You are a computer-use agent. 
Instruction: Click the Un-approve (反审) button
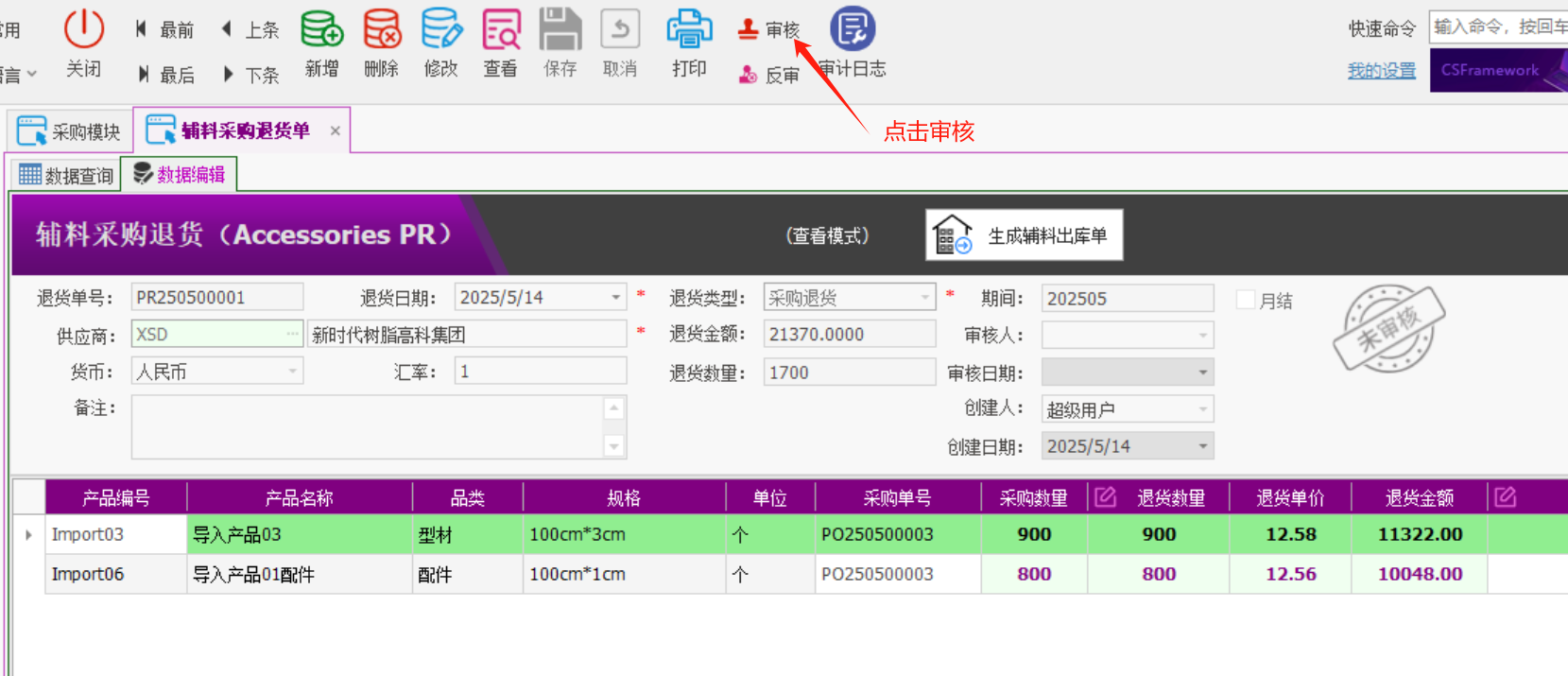(768, 75)
